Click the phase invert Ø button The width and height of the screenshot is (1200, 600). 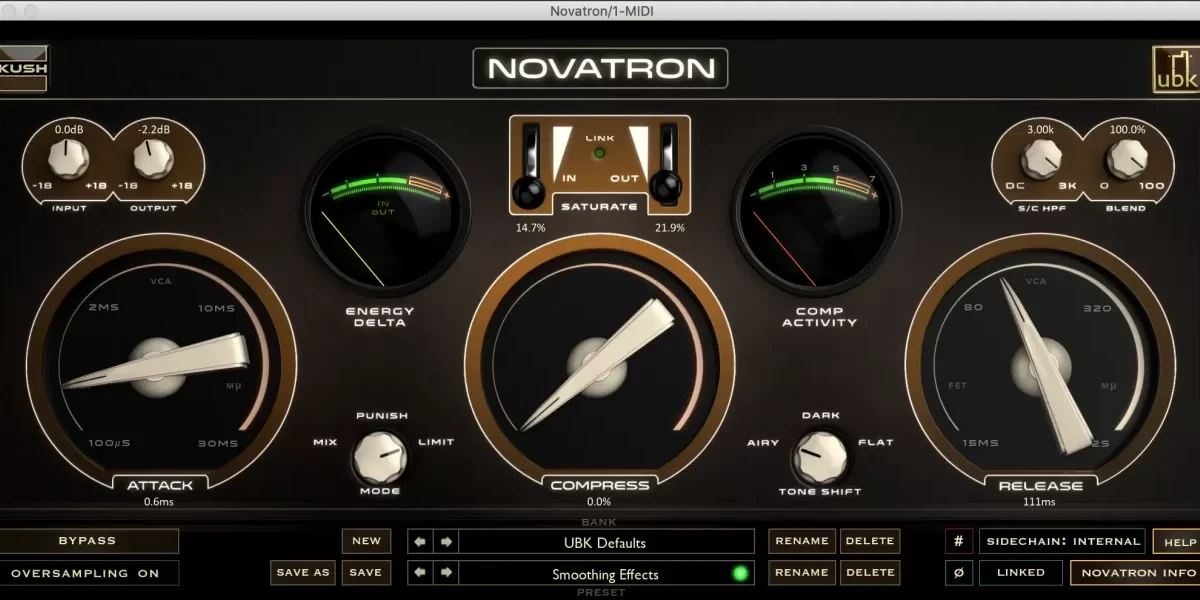[x=959, y=573]
